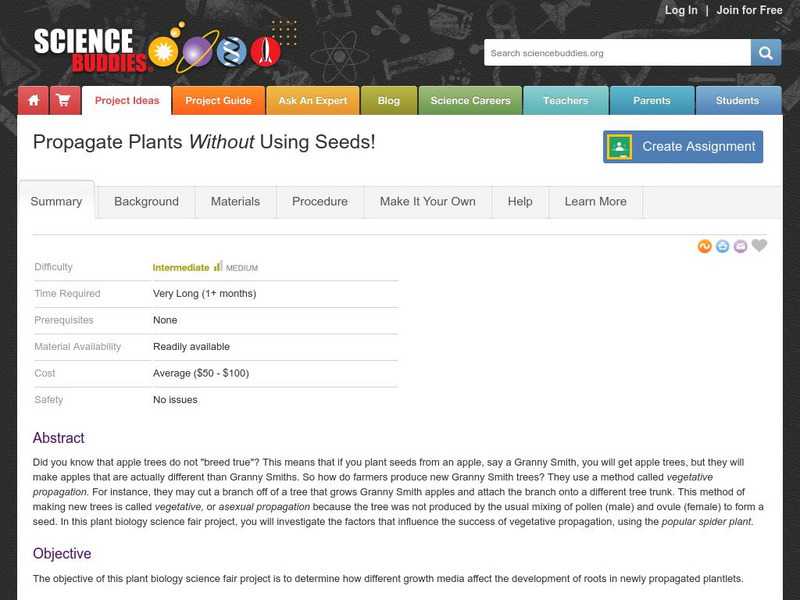Open the Science Careers tab
The width and height of the screenshot is (800, 600).
pyautogui.click(x=470, y=101)
